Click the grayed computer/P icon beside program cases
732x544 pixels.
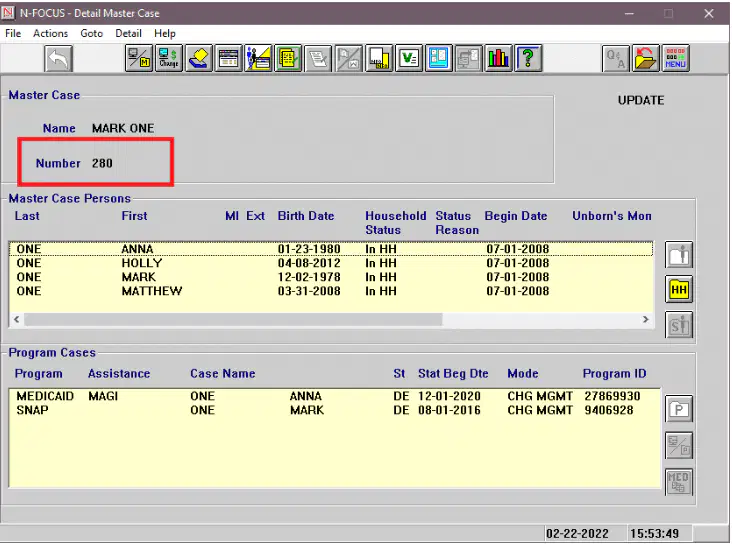click(x=679, y=445)
